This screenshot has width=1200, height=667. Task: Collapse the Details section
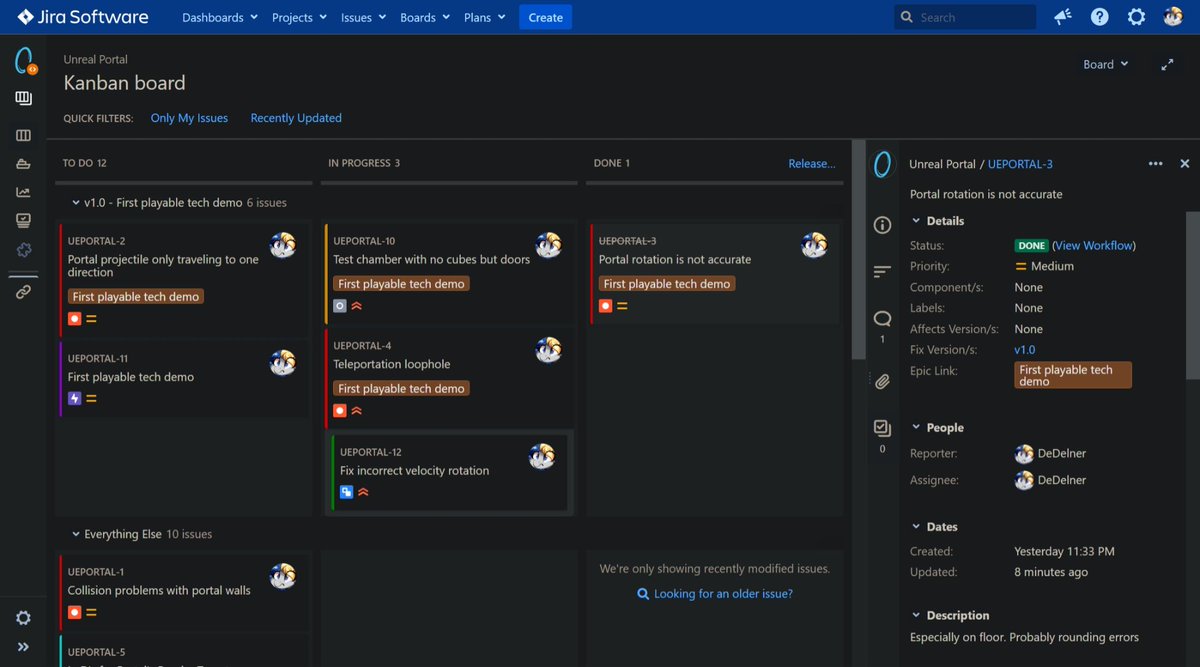pyautogui.click(x=916, y=221)
